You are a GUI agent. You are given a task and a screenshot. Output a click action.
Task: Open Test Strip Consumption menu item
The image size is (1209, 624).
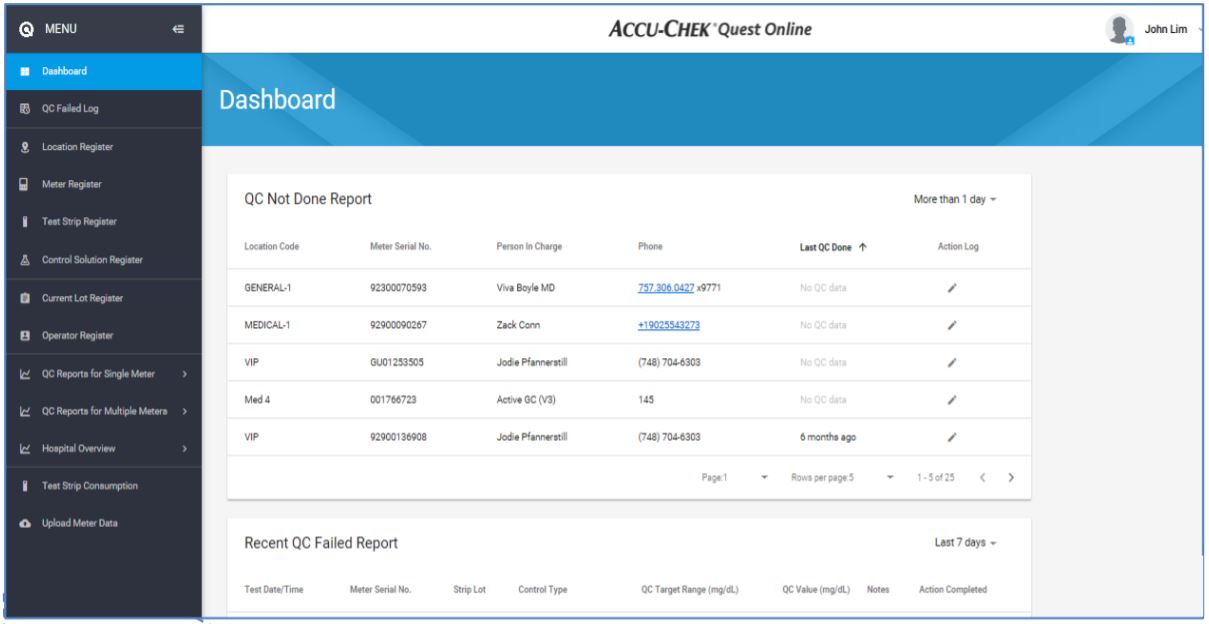[103, 486]
